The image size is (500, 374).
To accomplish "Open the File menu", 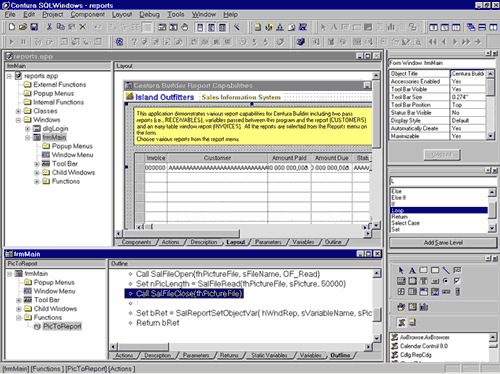I will (10, 14).
